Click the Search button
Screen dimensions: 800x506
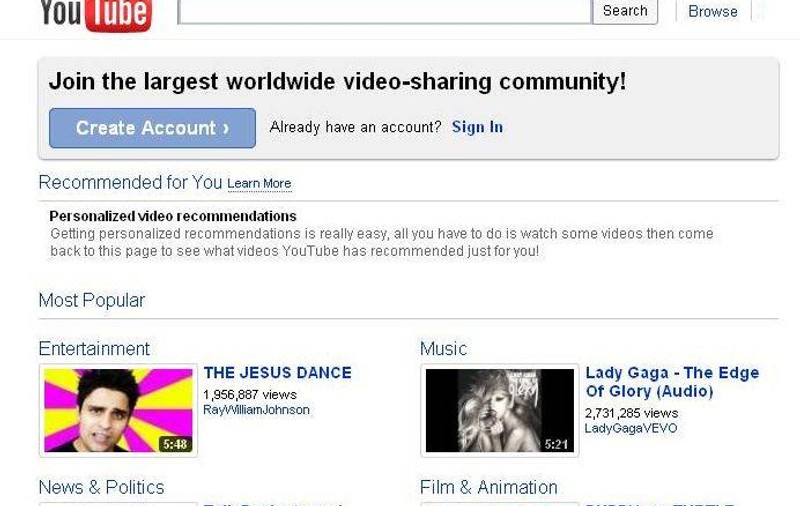[625, 11]
